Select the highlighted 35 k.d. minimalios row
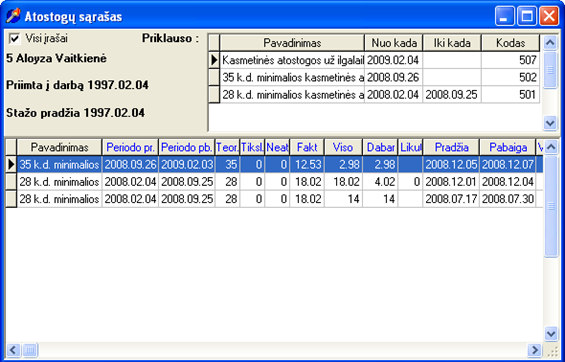Viewport: 565px width, 362px height. point(275,165)
